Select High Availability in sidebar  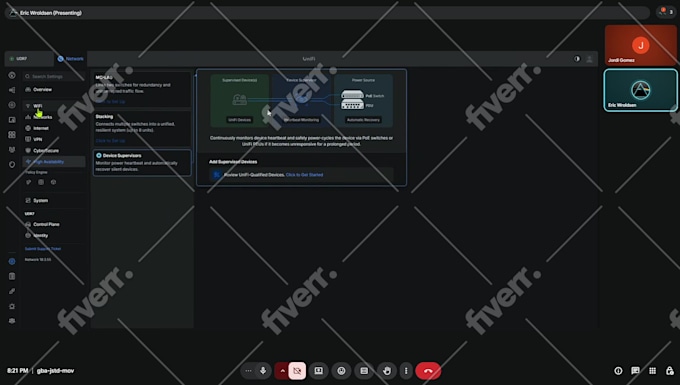(54, 162)
